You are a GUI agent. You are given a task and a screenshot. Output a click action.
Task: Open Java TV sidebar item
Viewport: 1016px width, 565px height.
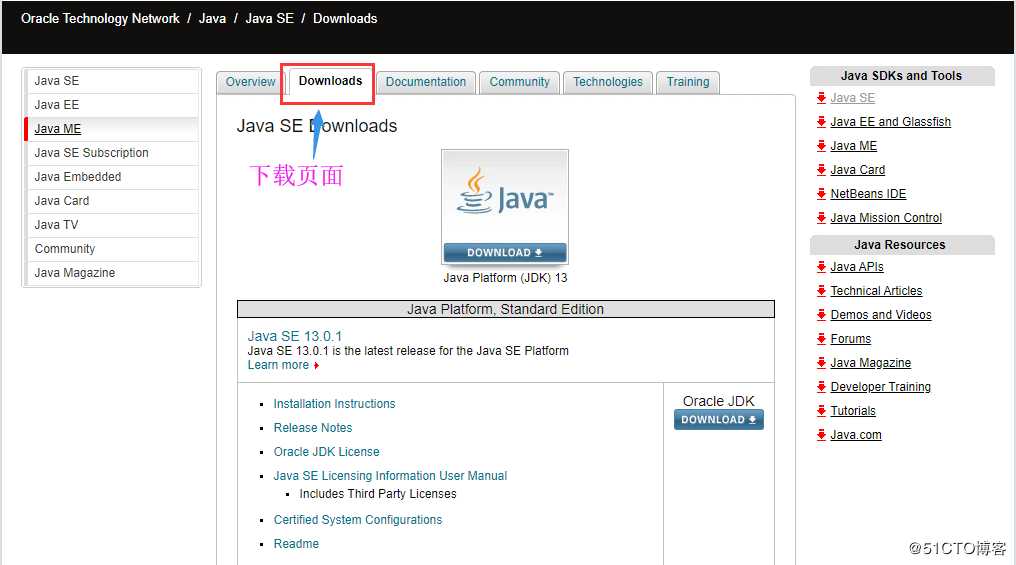113,225
